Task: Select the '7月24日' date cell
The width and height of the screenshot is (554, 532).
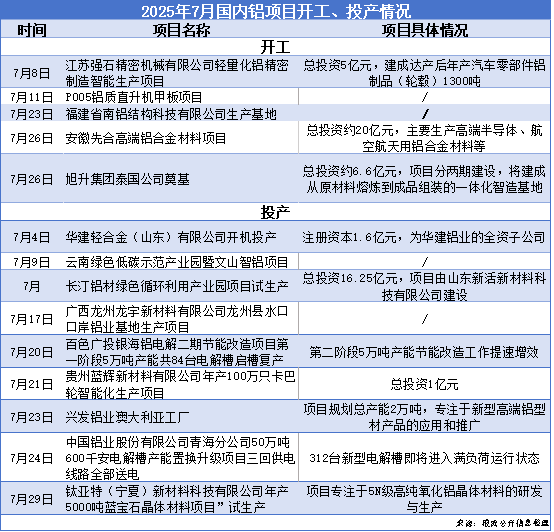Action: [32, 458]
